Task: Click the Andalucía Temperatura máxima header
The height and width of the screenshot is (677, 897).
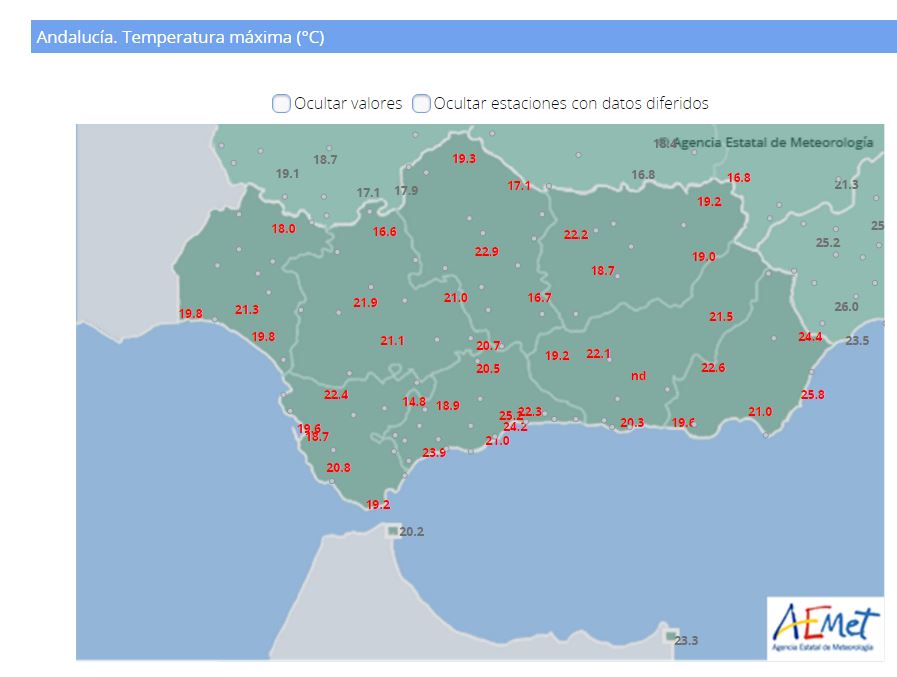Action: click(x=180, y=38)
